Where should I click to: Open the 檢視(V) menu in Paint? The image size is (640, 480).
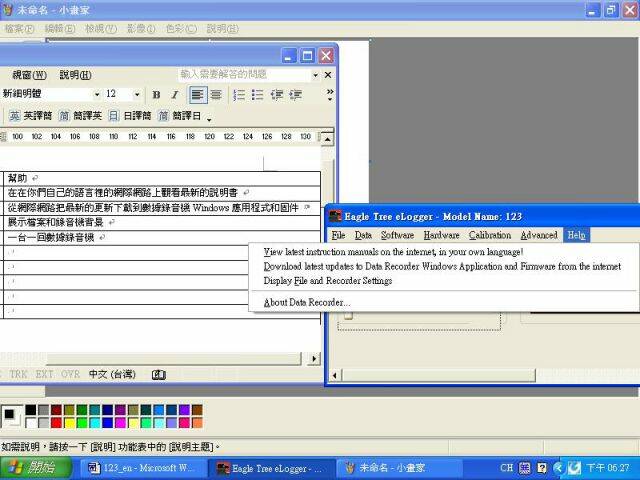click(x=101, y=29)
